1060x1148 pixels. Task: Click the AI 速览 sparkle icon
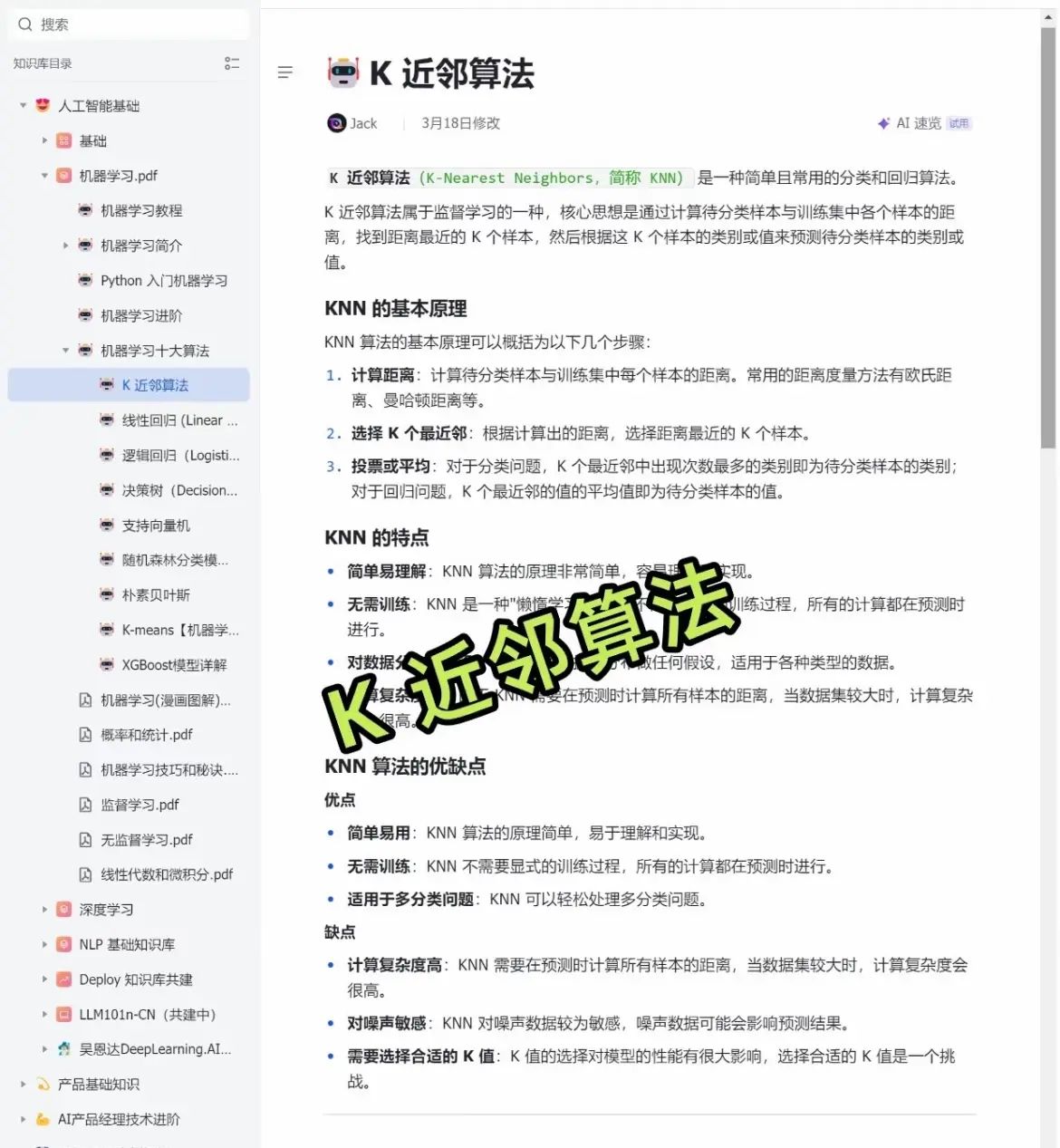883,123
